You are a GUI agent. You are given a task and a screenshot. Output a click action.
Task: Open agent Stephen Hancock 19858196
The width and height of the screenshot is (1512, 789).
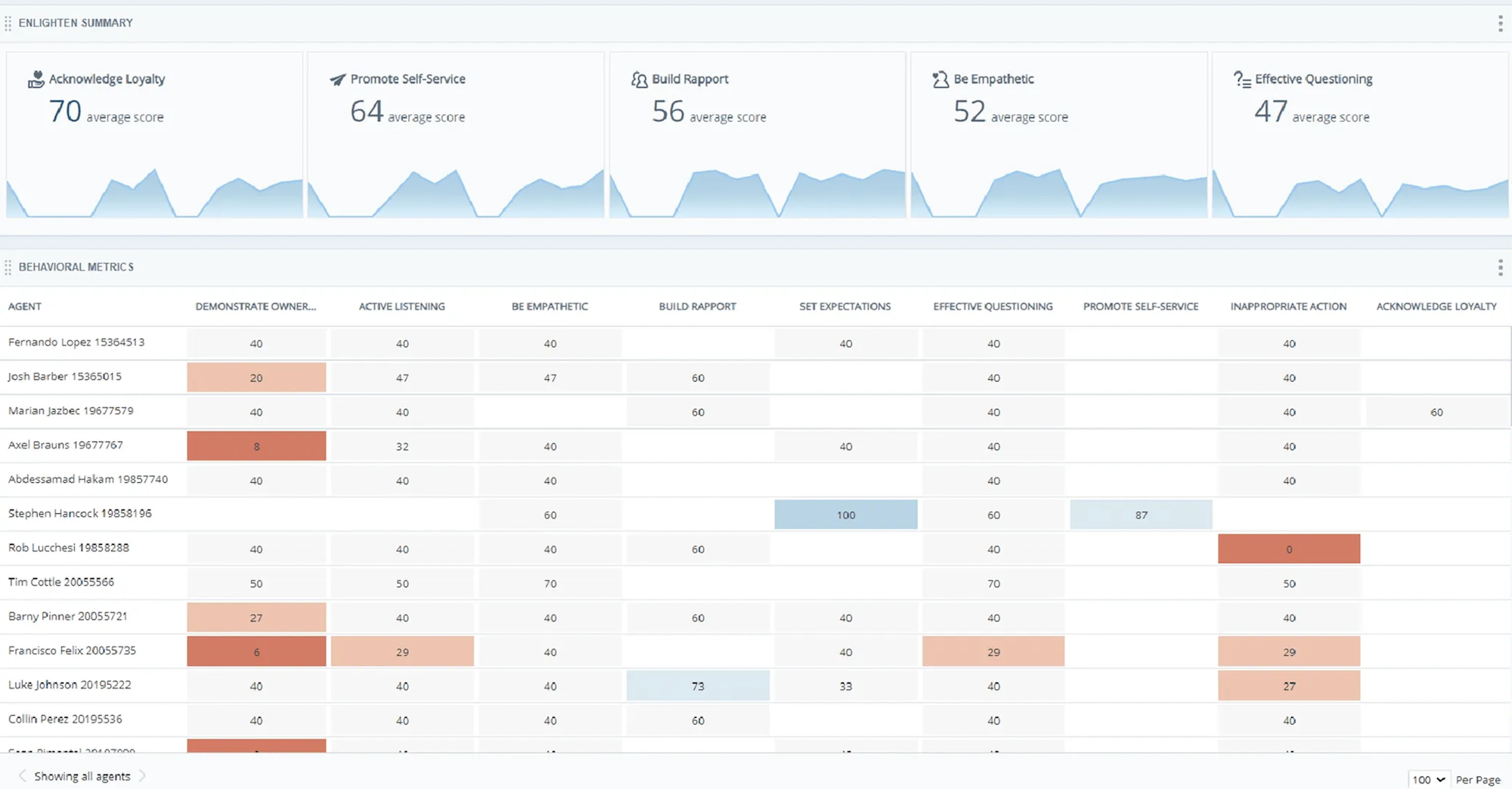[80, 513]
